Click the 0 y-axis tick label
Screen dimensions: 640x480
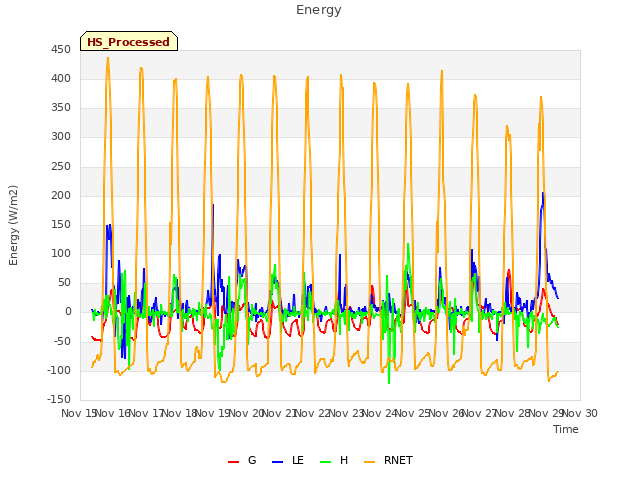tap(68, 311)
